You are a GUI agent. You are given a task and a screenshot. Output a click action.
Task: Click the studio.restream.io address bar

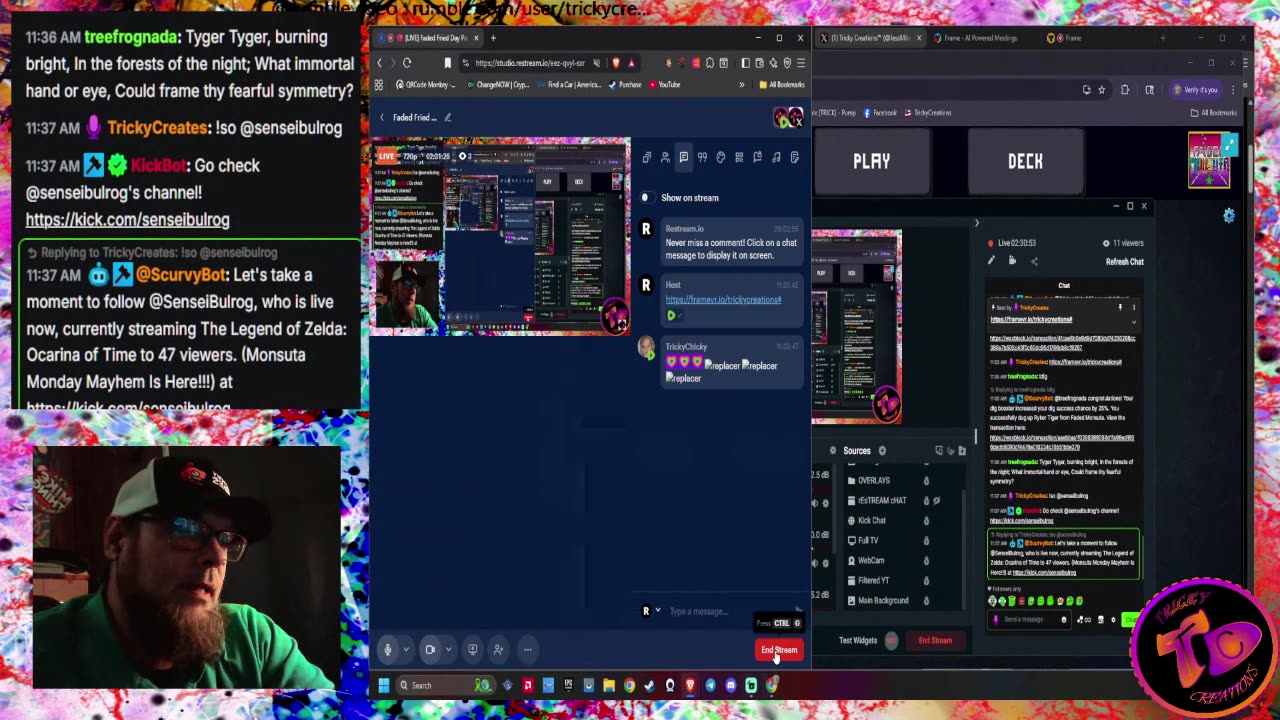coord(530,63)
